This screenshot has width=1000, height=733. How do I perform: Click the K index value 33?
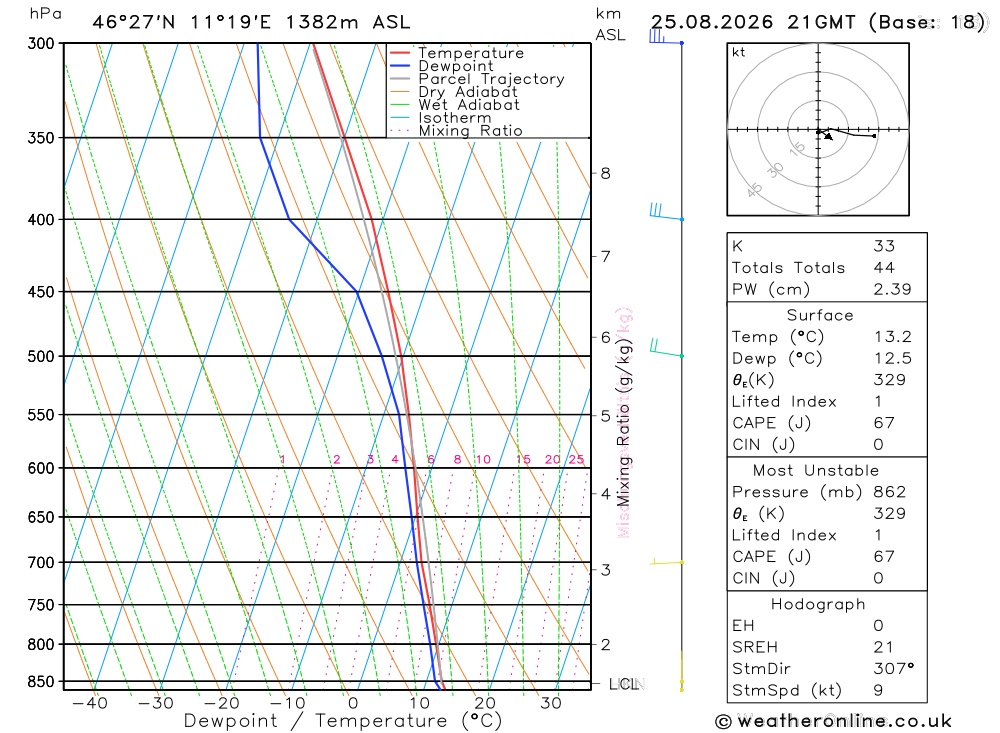pyautogui.click(x=884, y=246)
